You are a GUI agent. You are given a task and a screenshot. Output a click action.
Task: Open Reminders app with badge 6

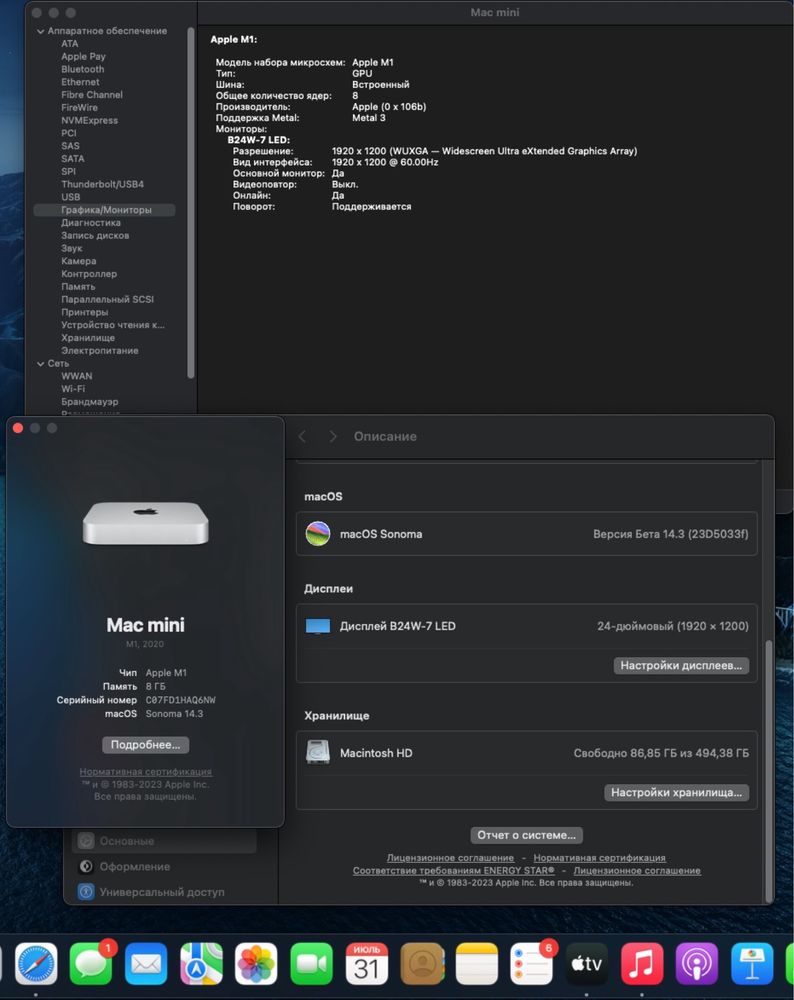click(532, 964)
